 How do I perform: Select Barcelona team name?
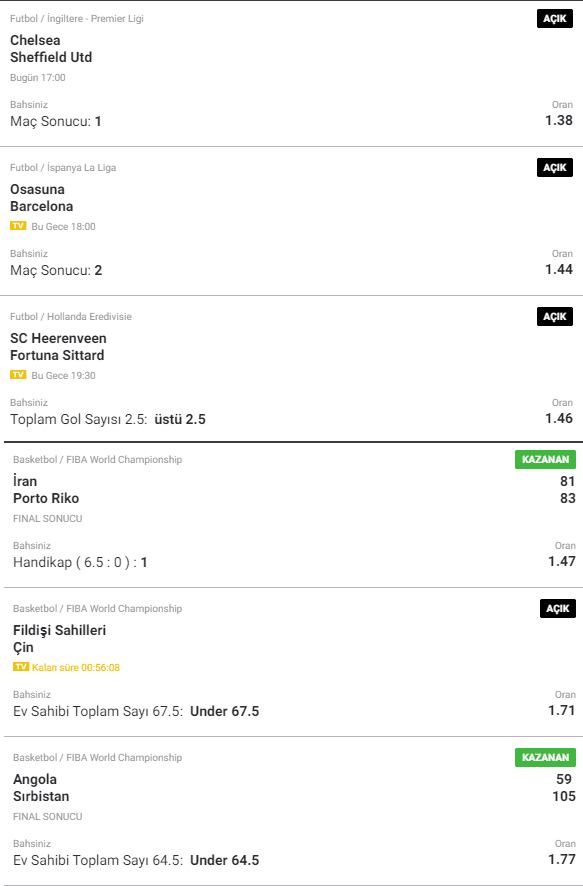pyautogui.click(x=42, y=206)
